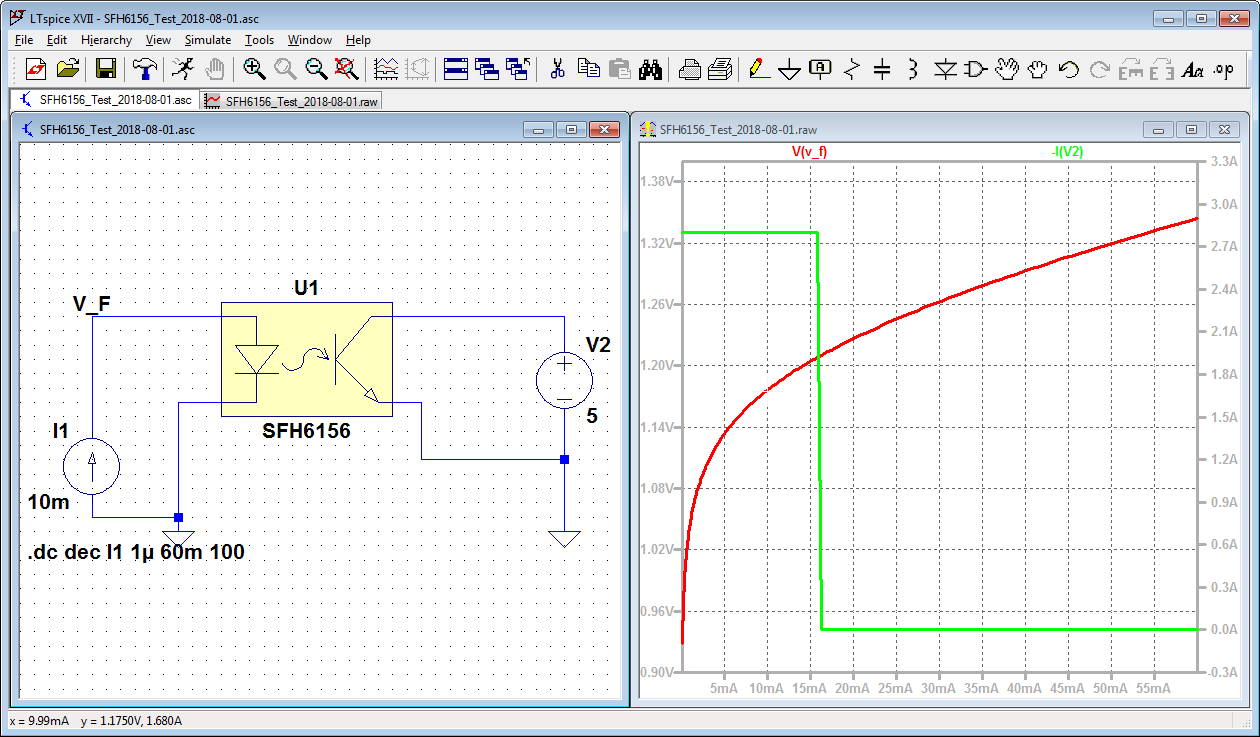Click the 10m value of I1
The image size is (1260, 737).
[x=49, y=502]
